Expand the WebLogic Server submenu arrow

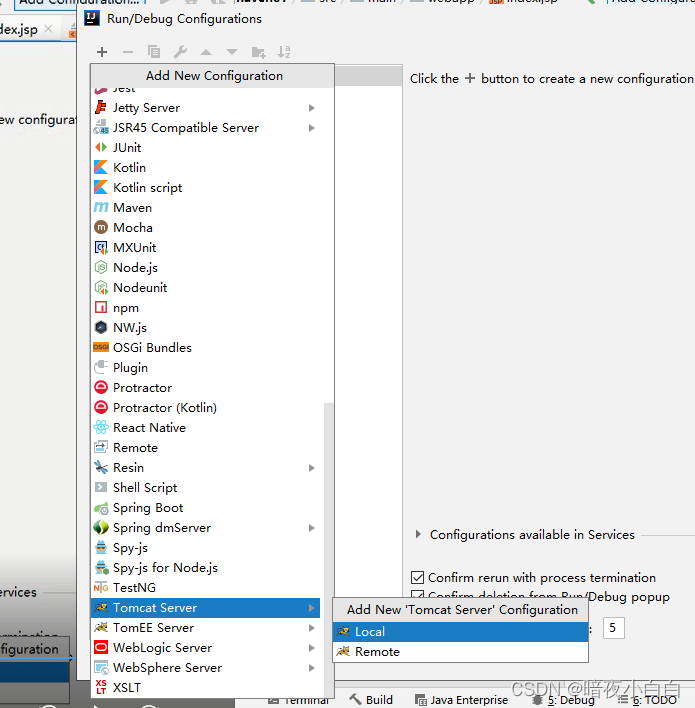312,647
